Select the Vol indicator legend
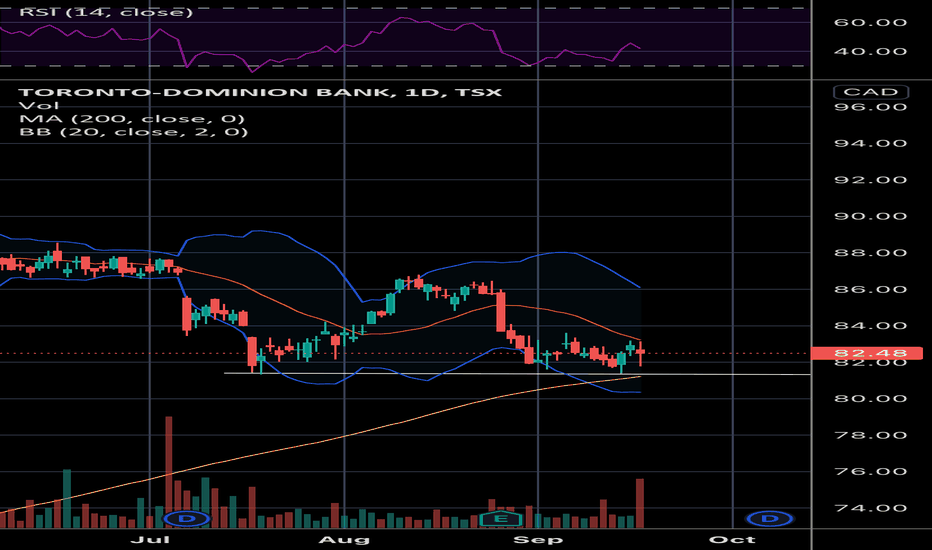932x550 pixels. point(39,106)
